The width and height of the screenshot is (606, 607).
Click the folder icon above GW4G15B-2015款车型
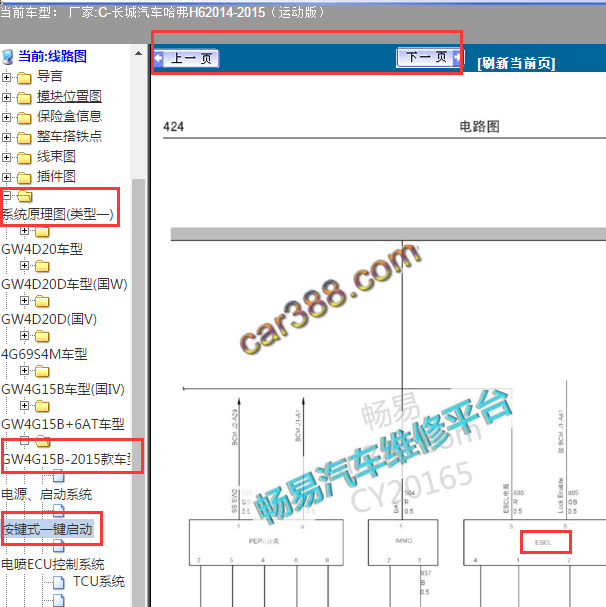43,441
